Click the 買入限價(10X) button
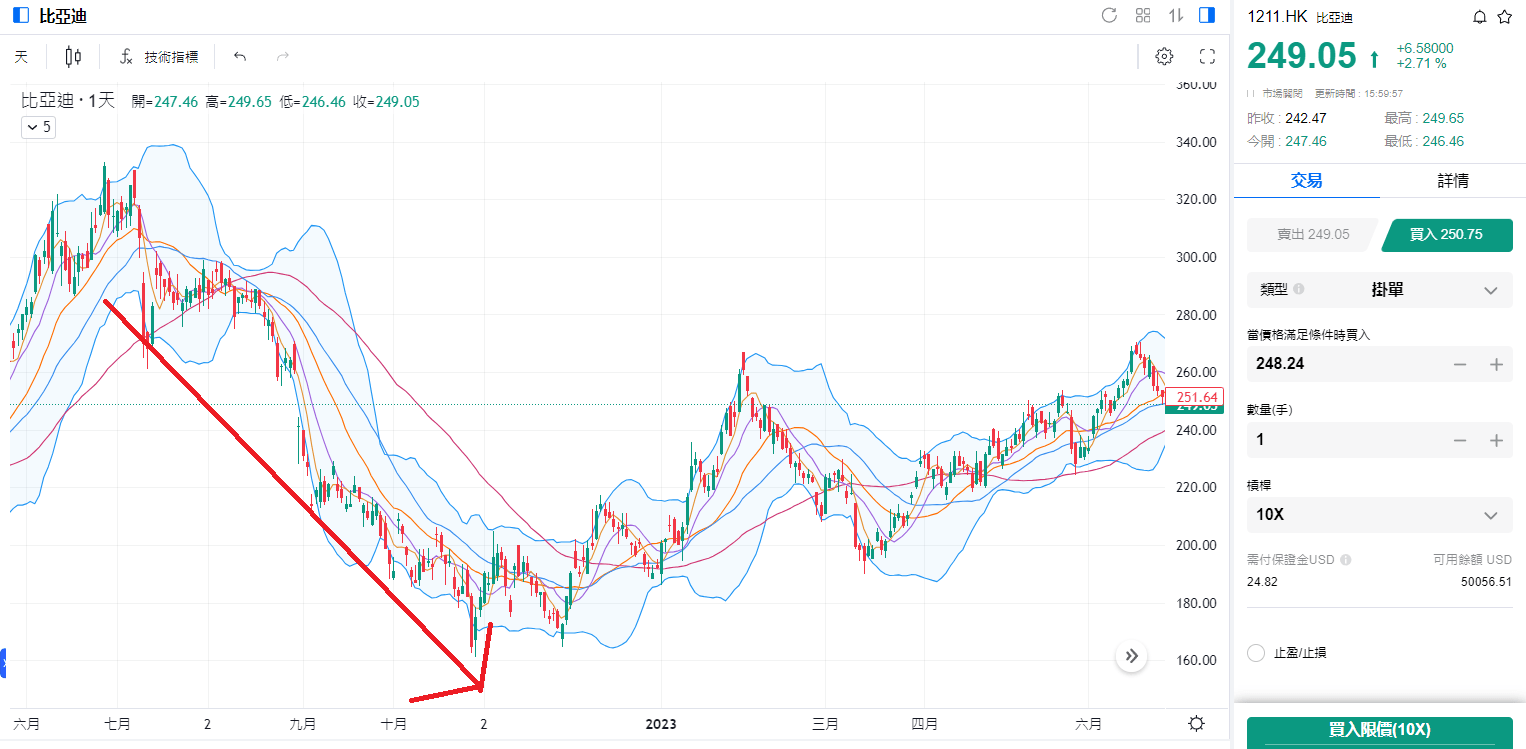The width and height of the screenshot is (1526, 749). 1379,731
